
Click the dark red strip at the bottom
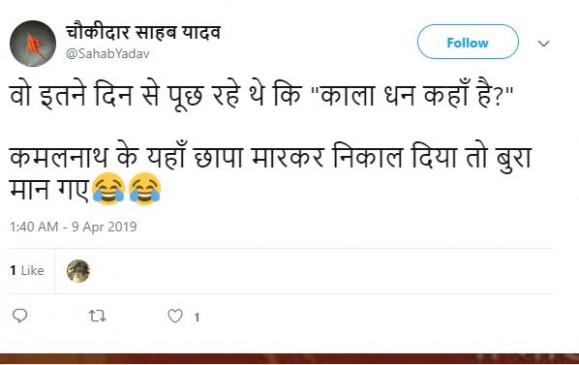click(x=290, y=359)
